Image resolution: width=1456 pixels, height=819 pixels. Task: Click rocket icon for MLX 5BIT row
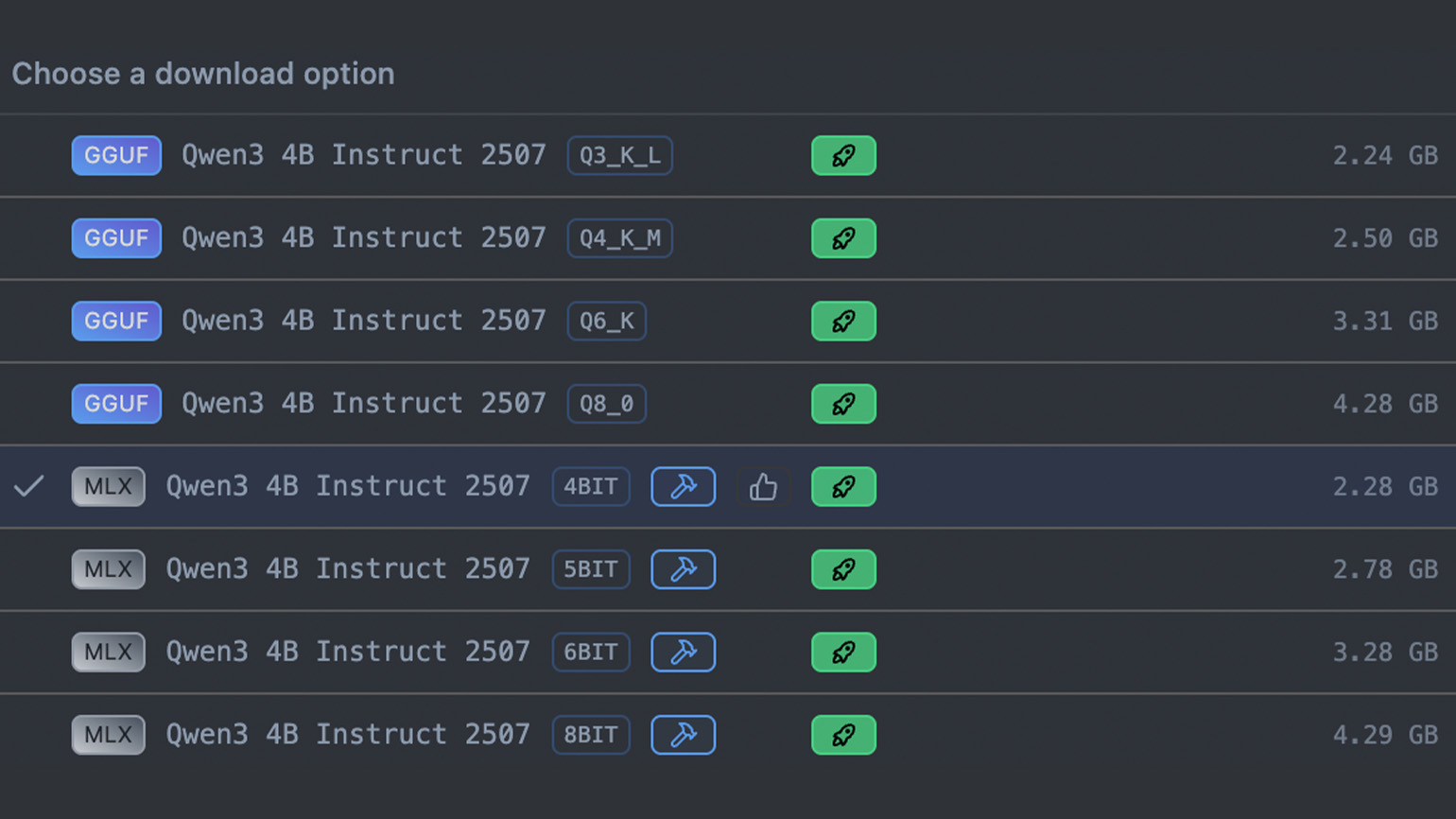tap(843, 569)
